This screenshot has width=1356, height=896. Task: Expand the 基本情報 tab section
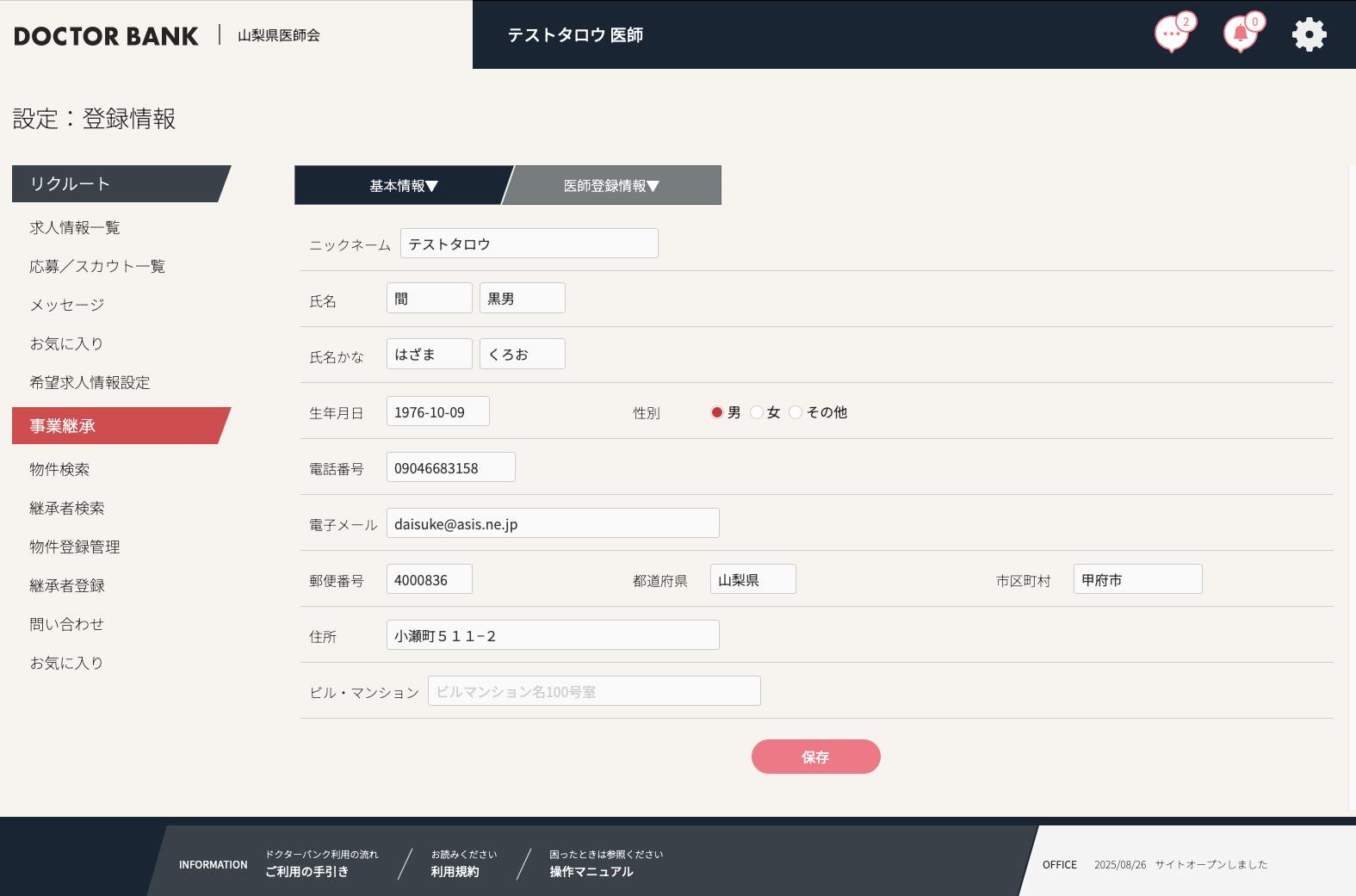point(403,186)
